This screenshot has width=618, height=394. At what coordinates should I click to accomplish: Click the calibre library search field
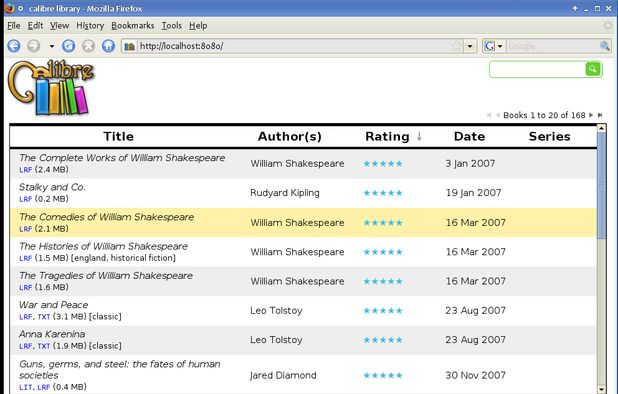pyautogui.click(x=538, y=69)
